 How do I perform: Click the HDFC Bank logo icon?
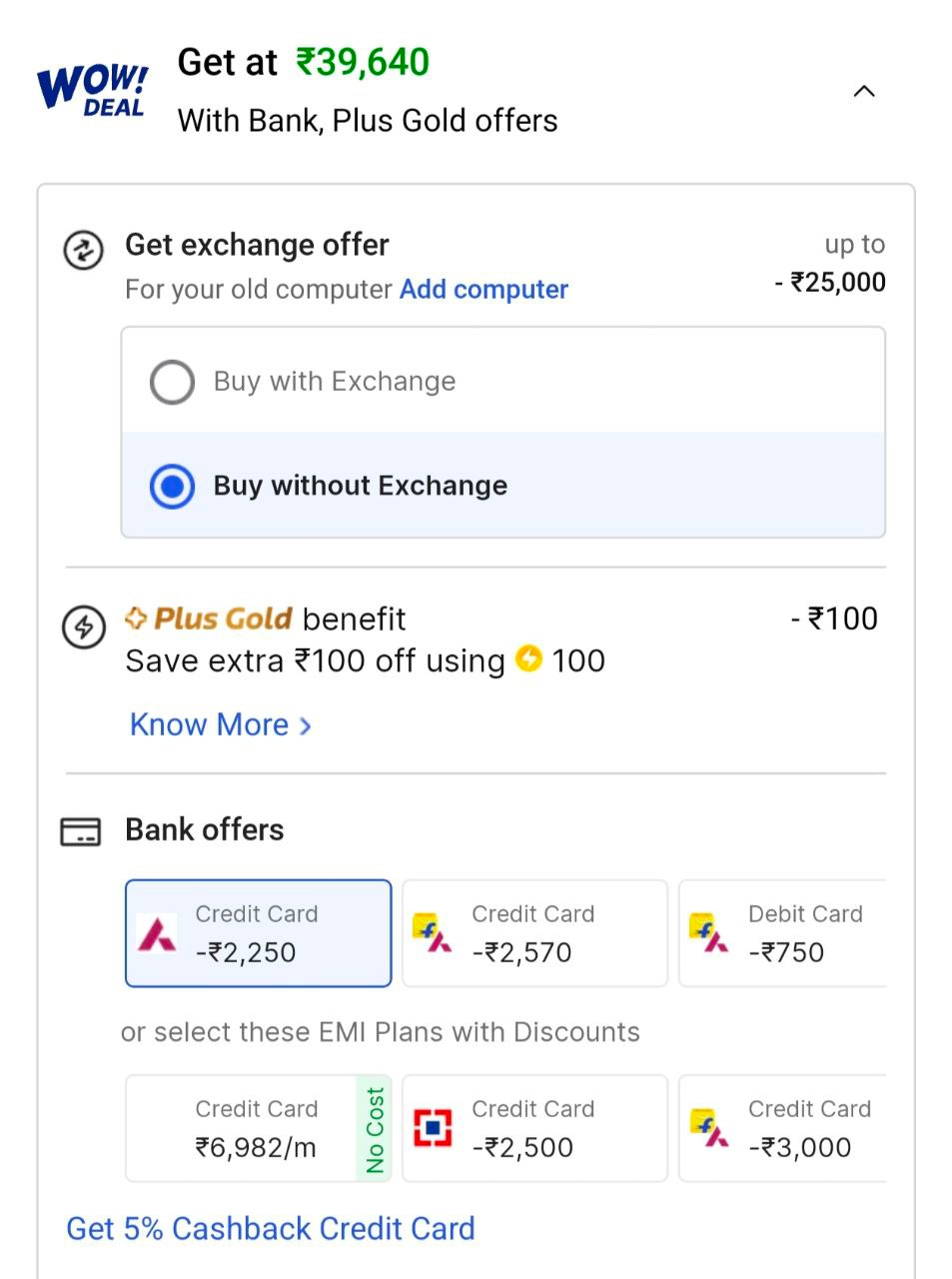pos(433,1128)
